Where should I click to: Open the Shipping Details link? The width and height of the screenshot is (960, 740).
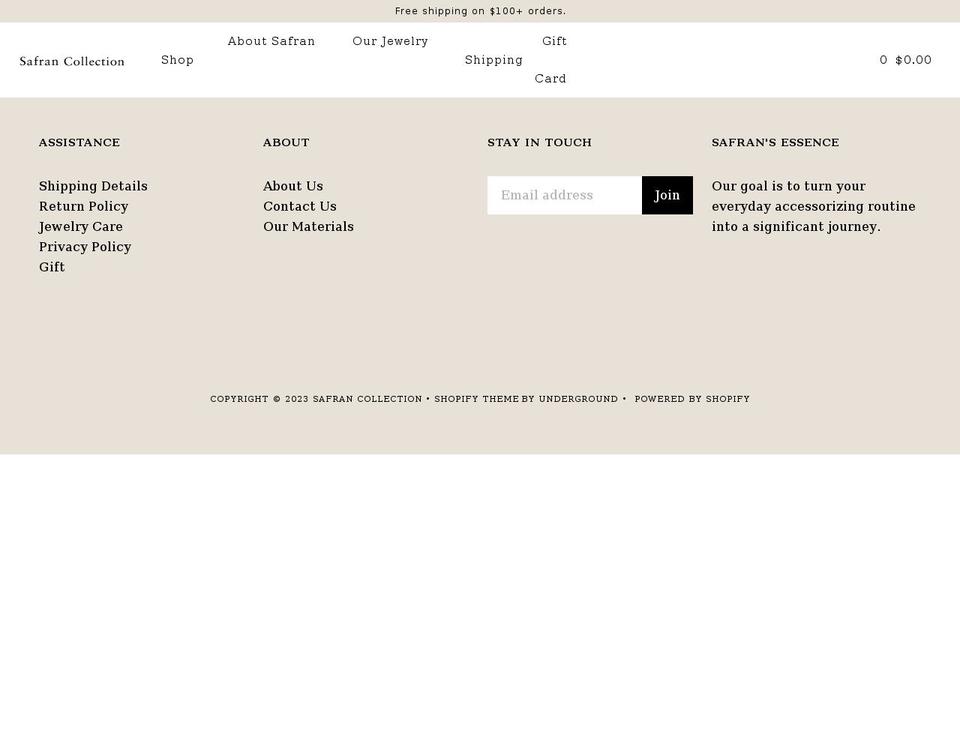point(93,186)
